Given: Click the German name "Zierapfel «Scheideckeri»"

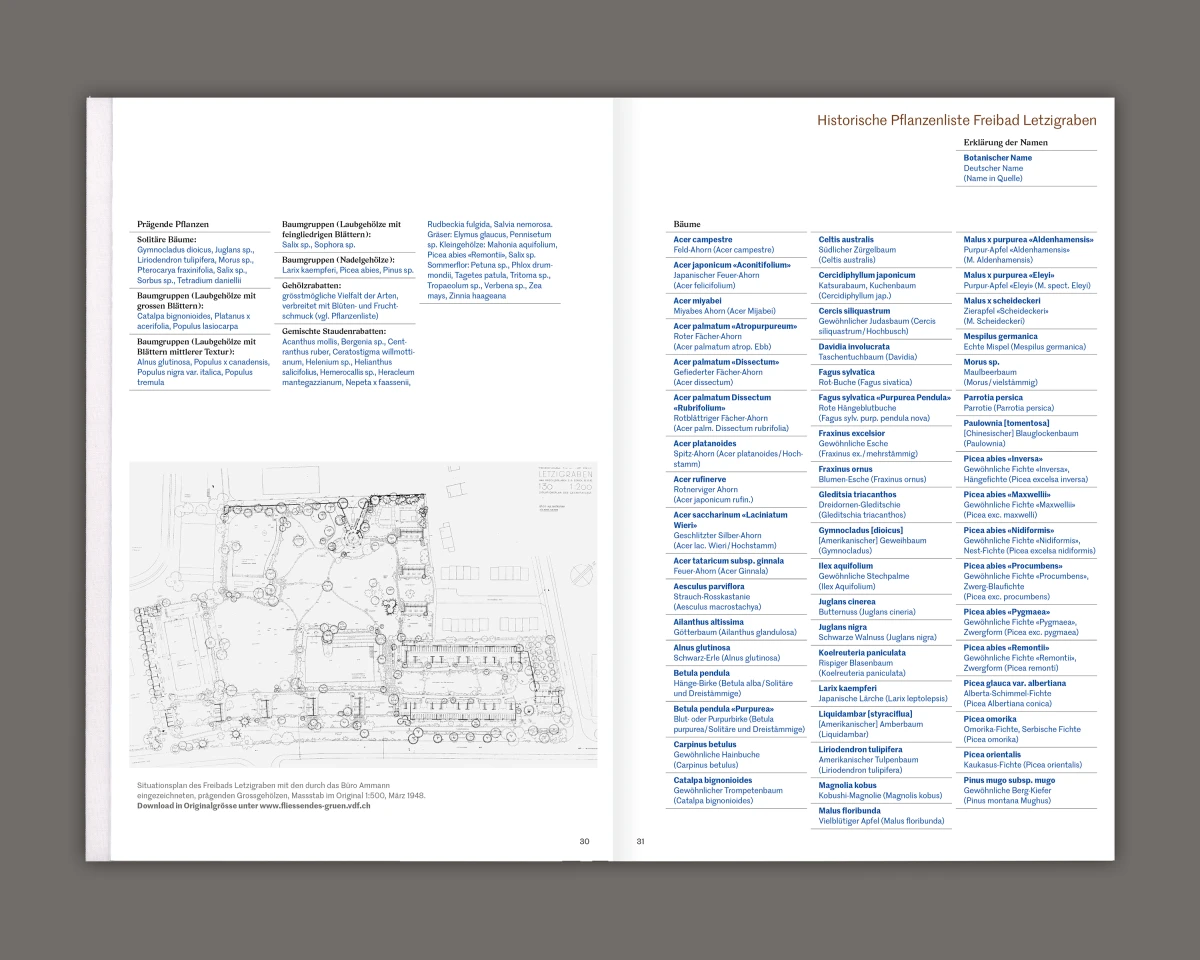Looking at the screenshot, I should (1006, 311).
